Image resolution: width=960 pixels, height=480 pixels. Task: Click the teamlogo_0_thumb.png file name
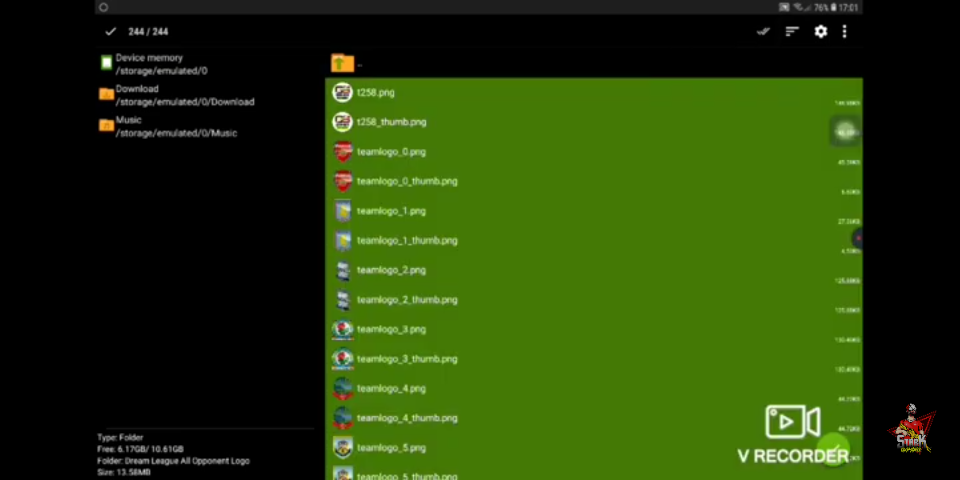pyautogui.click(x=407, y=182)
